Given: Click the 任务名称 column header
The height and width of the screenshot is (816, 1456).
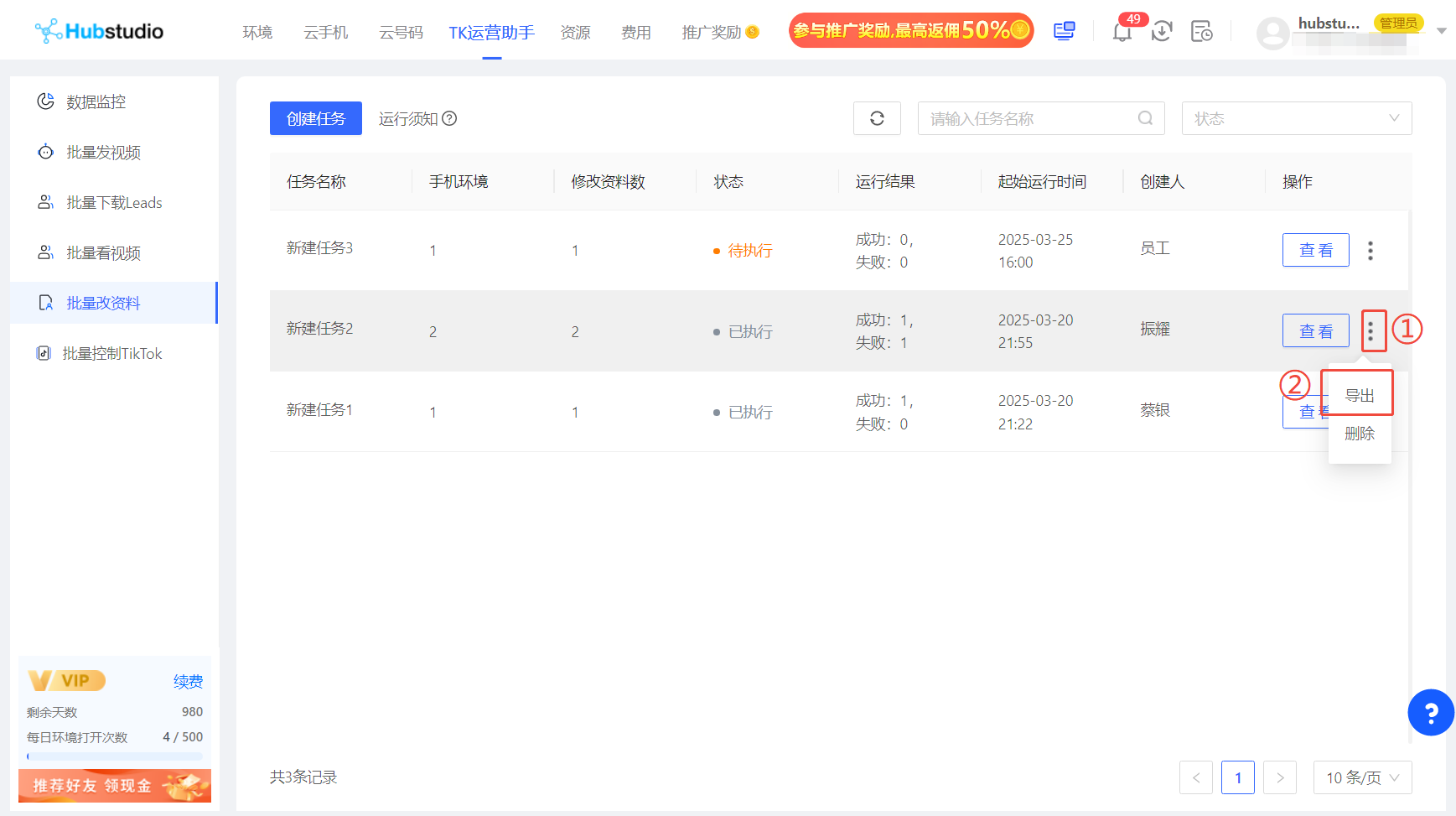Looking at the screenshot, I should tap(316, 181).
